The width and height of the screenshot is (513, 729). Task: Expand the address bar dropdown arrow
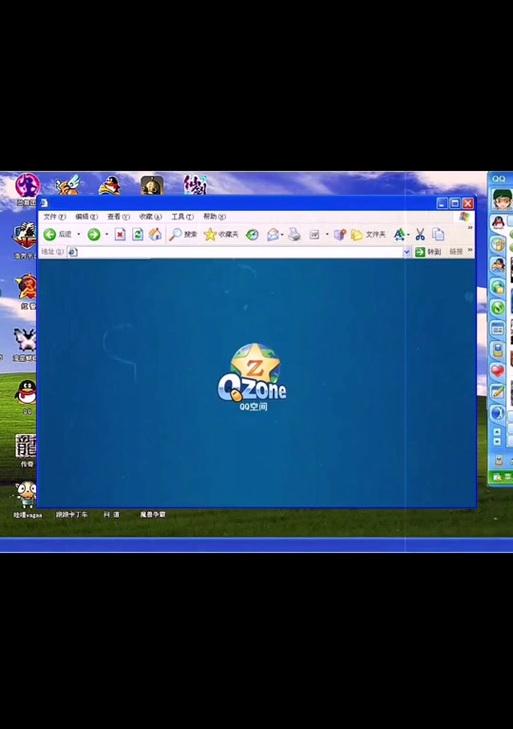(406, 252)
